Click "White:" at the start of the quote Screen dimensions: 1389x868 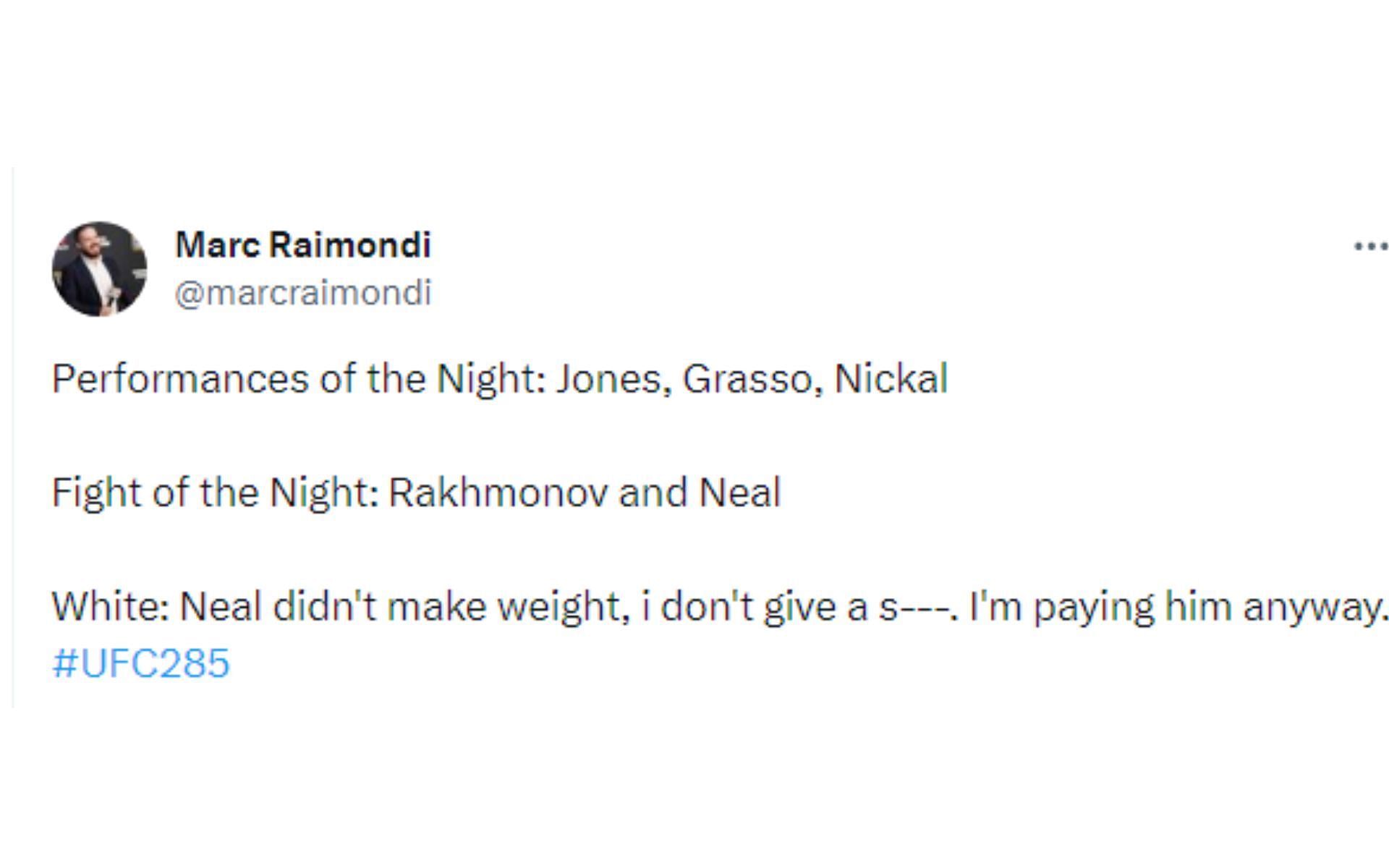(x=110, y=606)
